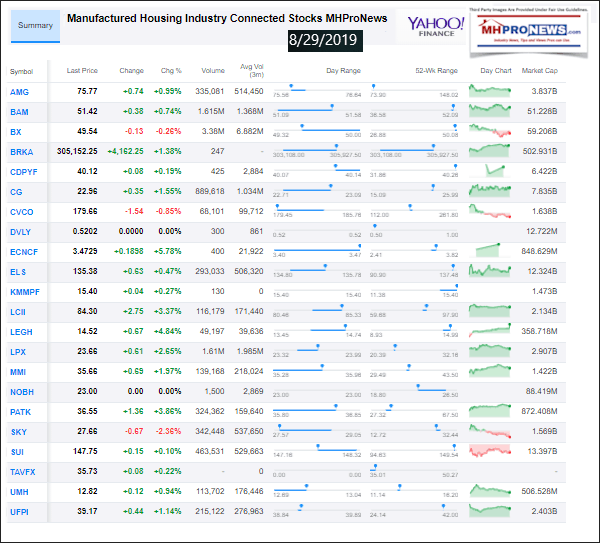Click the DVLY market cap 12.722M

point(541,231)
